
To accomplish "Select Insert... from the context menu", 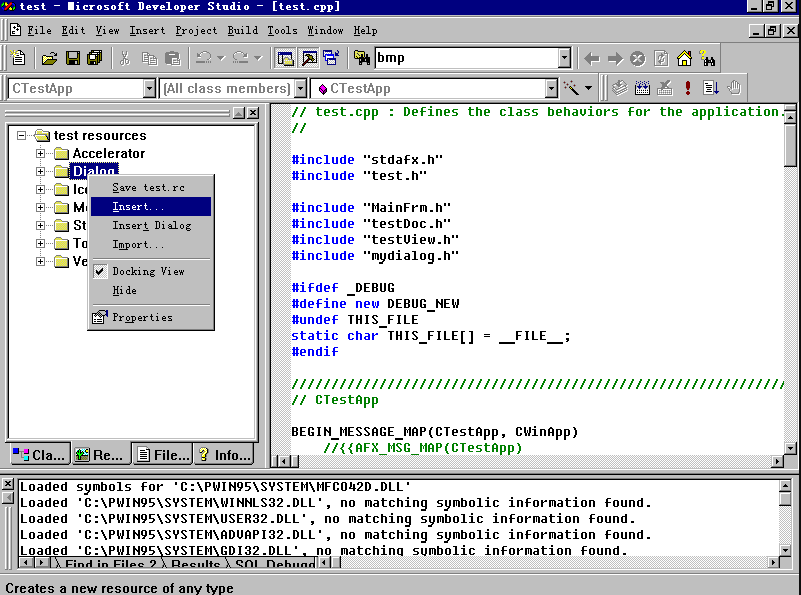I will pos(139,206).
